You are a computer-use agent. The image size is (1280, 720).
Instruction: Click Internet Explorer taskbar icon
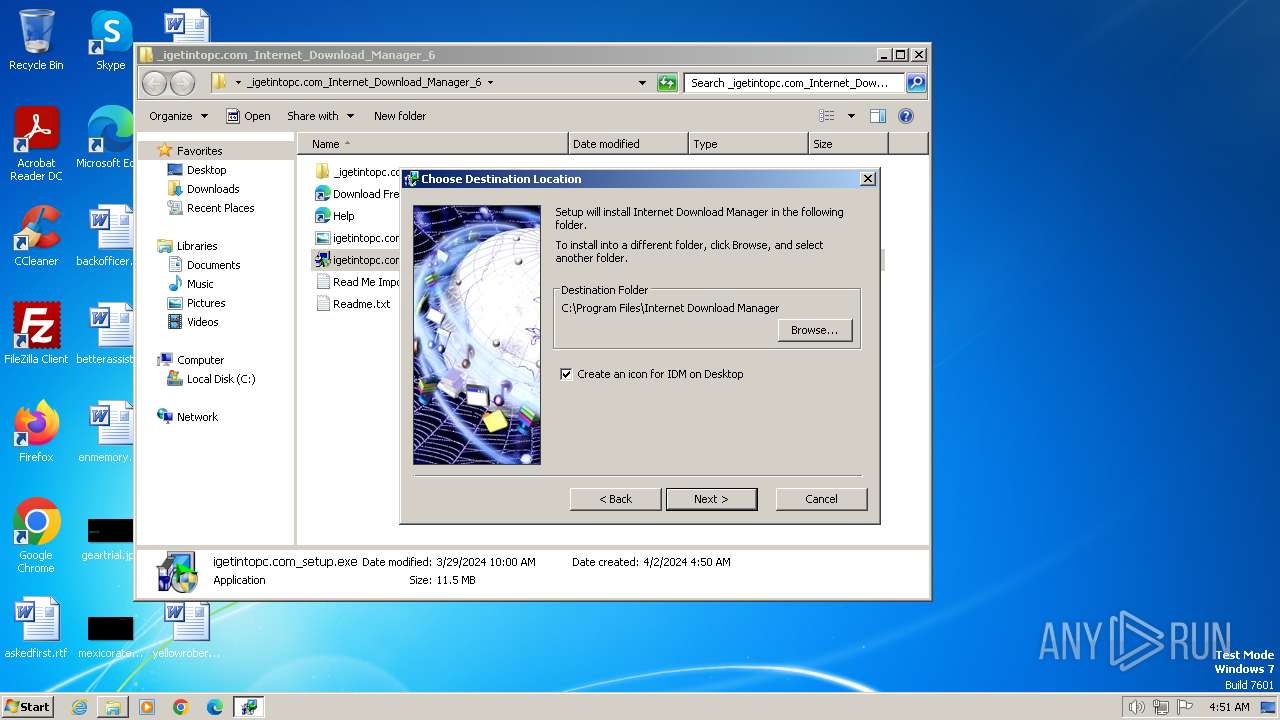[79, 707]
